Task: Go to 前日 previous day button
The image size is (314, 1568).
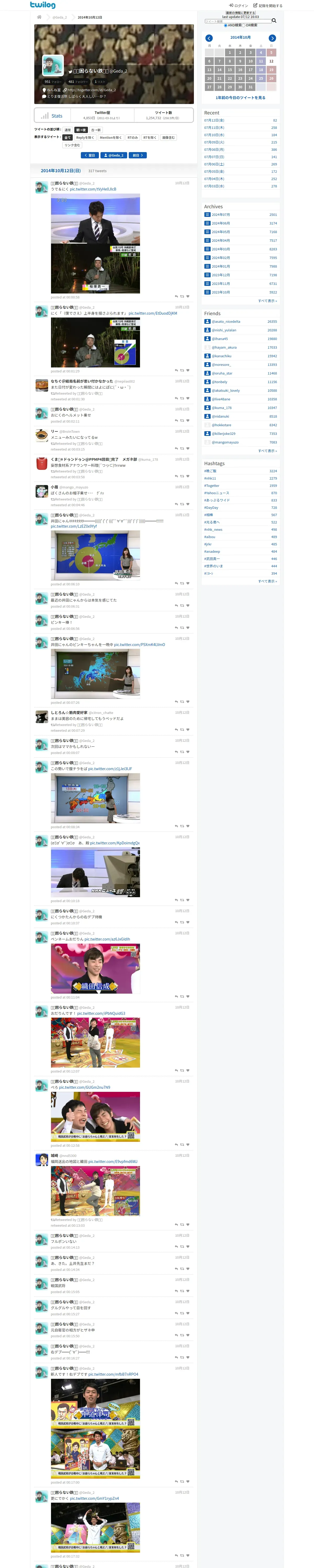Action: 138,155
